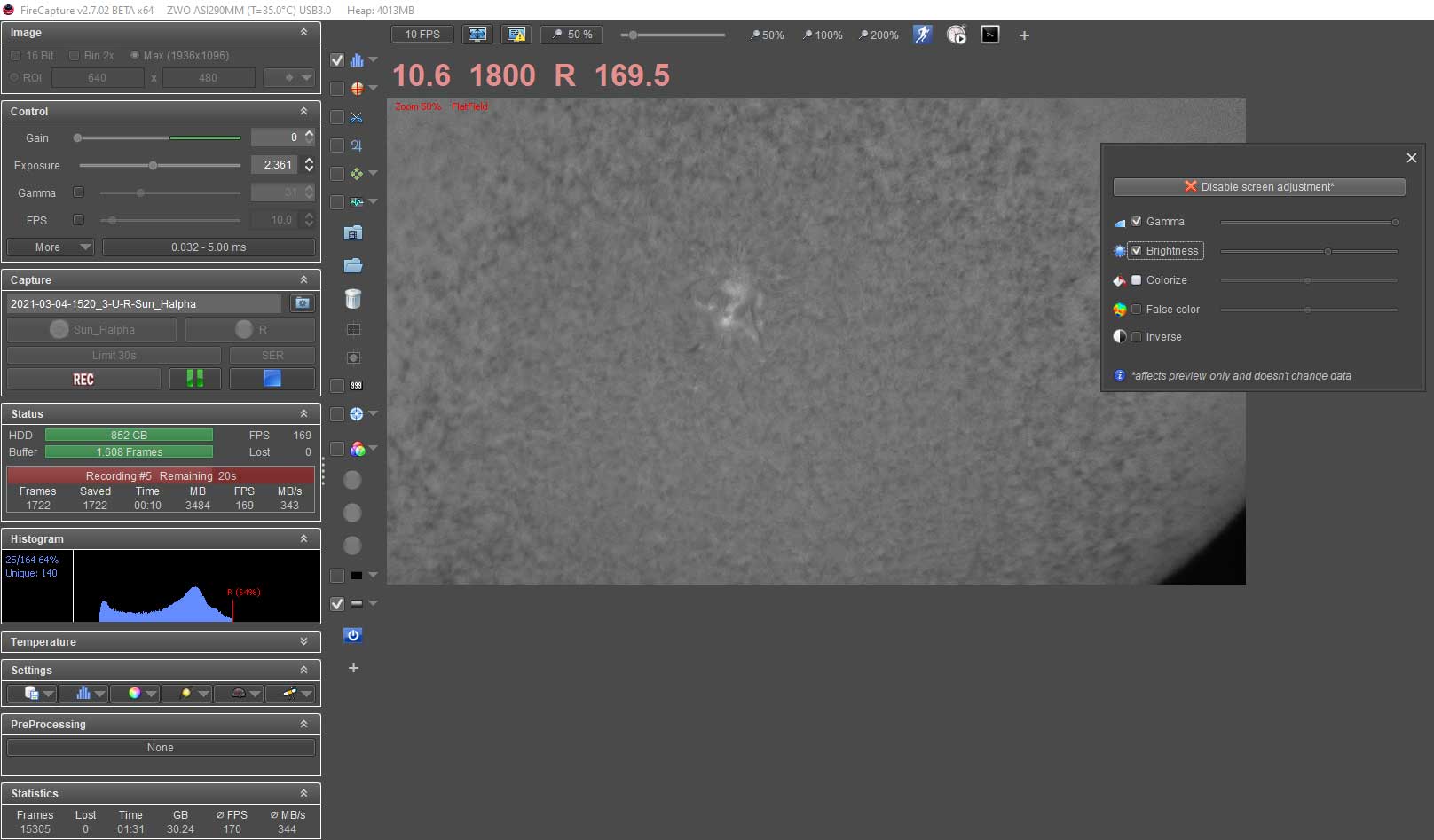Click the waveform monitor icon

[x=357, y=202]
